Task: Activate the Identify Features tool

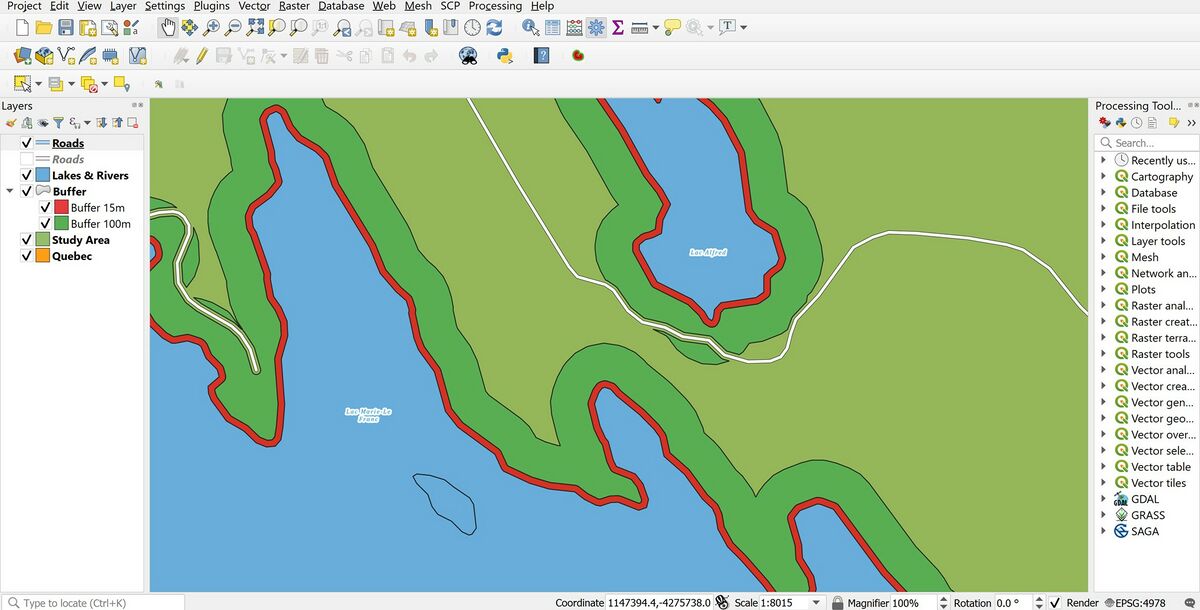Action: pyautogui.click(x=530, y=28)
